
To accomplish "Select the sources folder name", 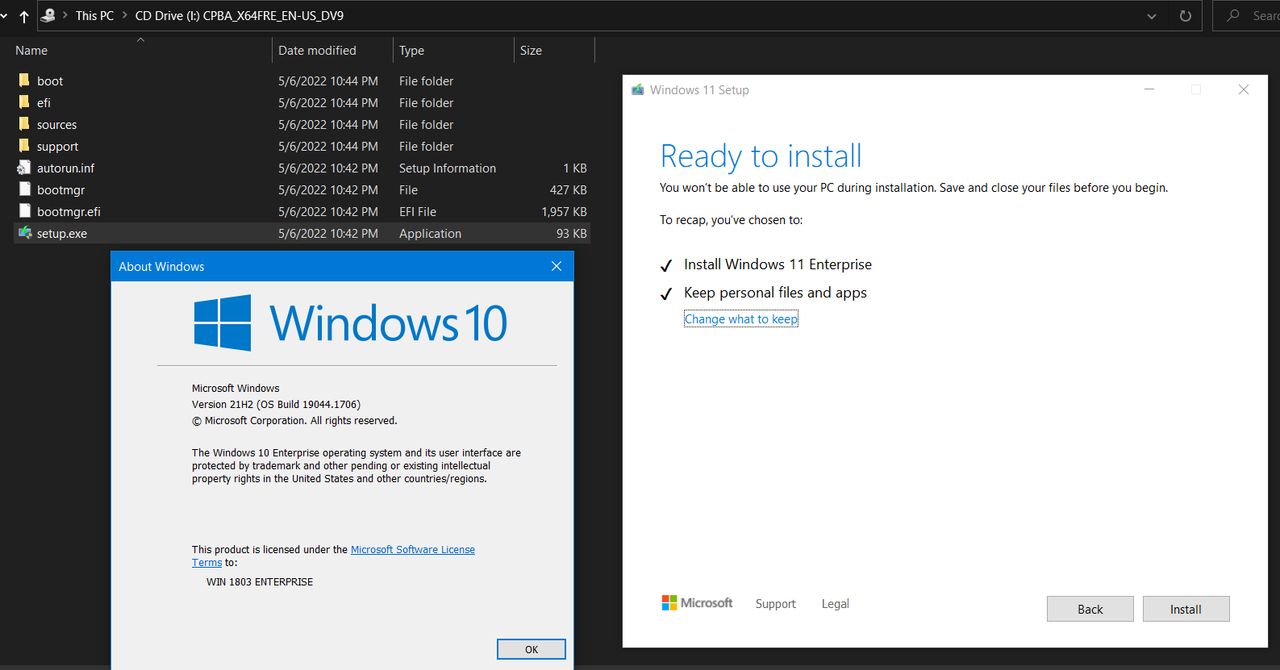I will click(x=57, y=125).
